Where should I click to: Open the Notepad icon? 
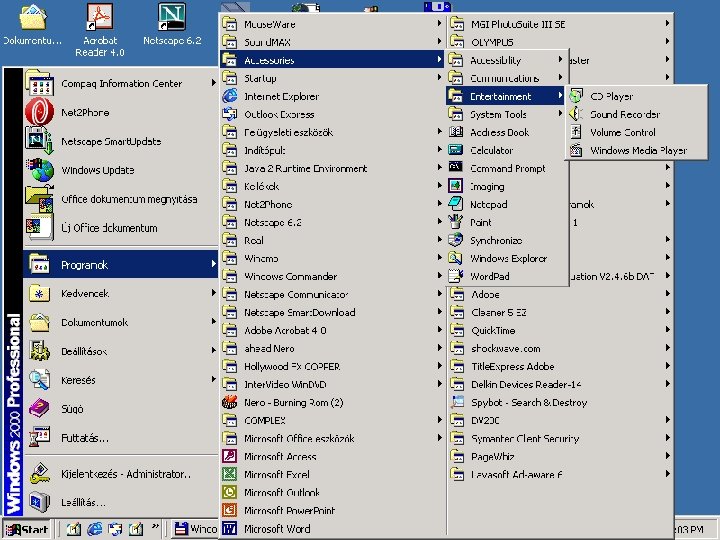point(456,204)
